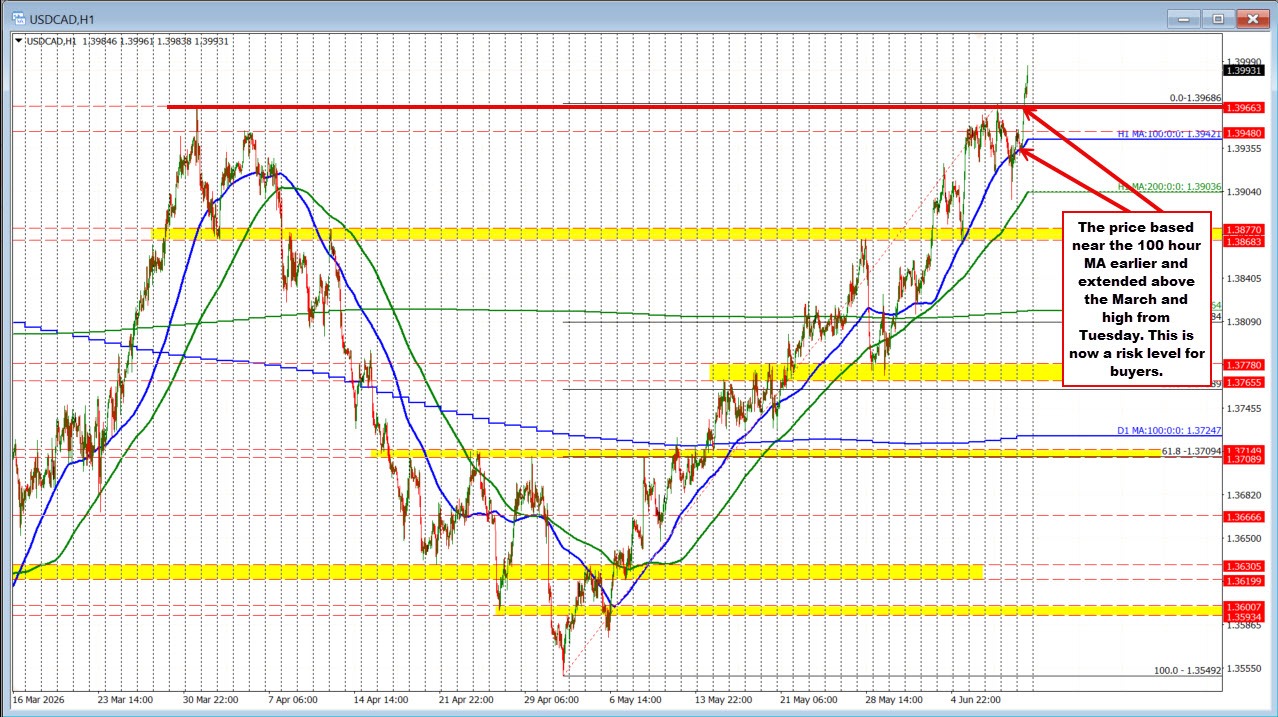Image resolution: width=1278 pixels, height=717 pixels.
Task: Click axis price 1.39040
Action: [1244, 191]
